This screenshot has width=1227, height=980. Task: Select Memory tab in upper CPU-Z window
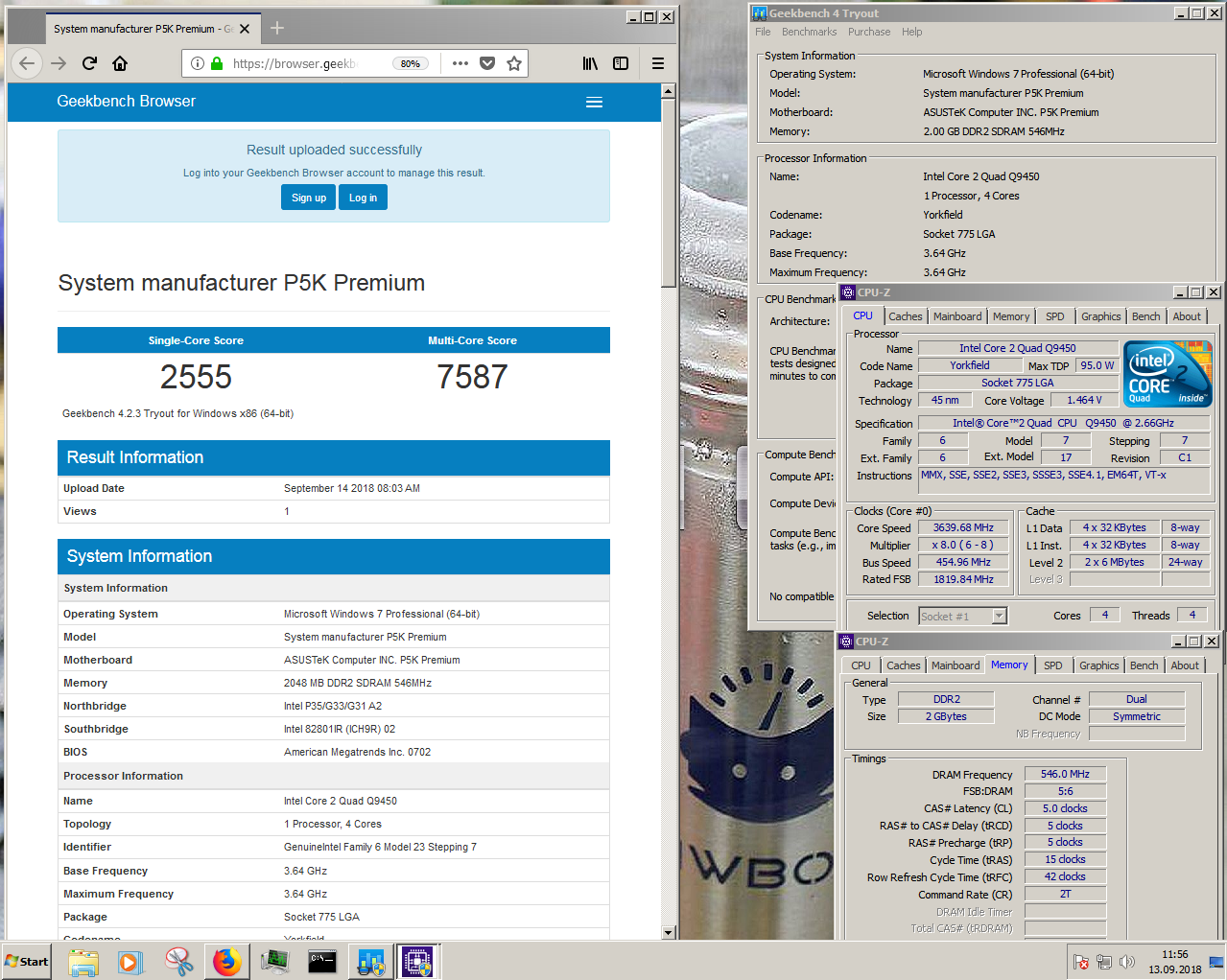[1011, 316]
